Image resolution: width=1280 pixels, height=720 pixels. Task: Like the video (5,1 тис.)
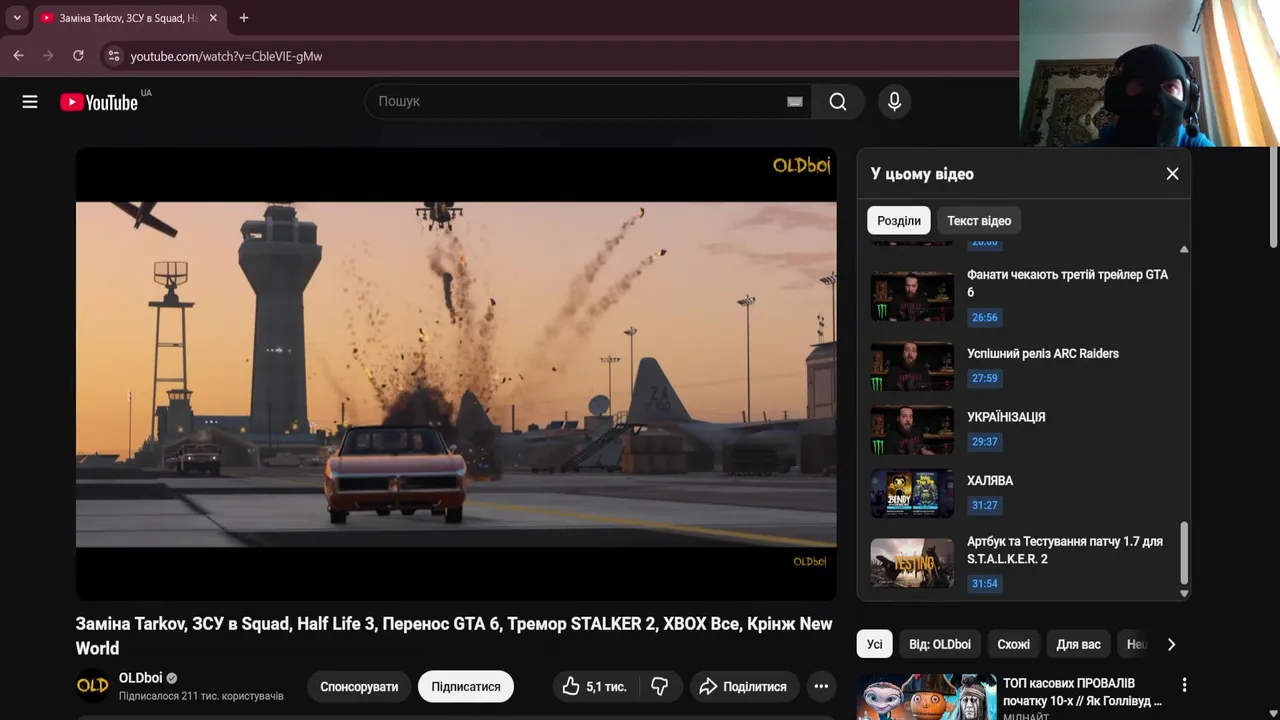[595, 687]
